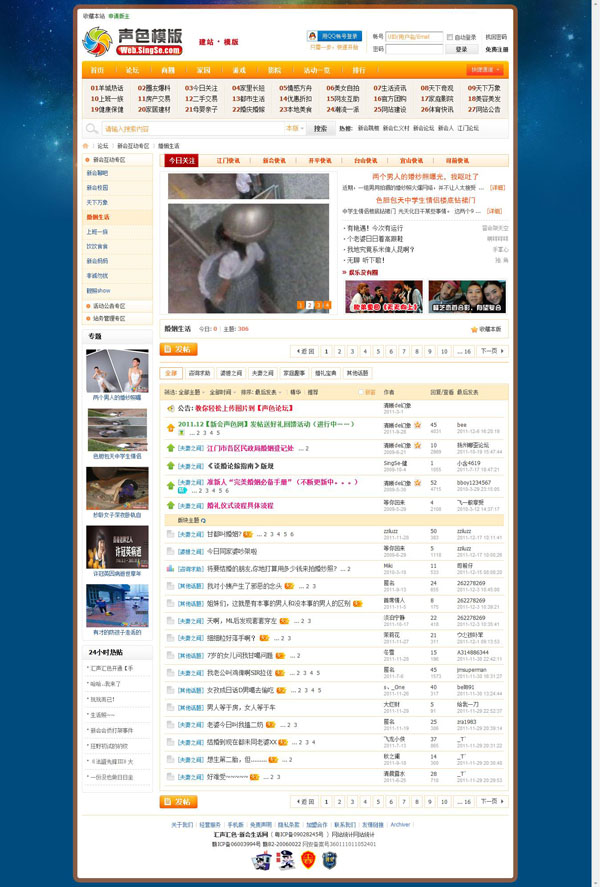600x887 pixels.
Task: Click the star icon beside 收藏本版
Action: [474, 329]
